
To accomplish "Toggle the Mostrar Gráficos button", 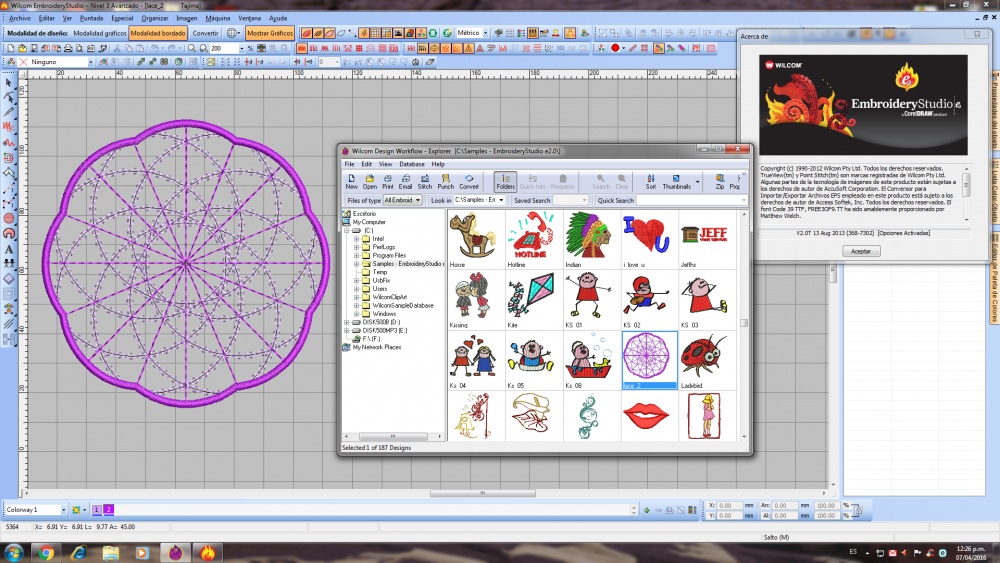I will 270,33.
